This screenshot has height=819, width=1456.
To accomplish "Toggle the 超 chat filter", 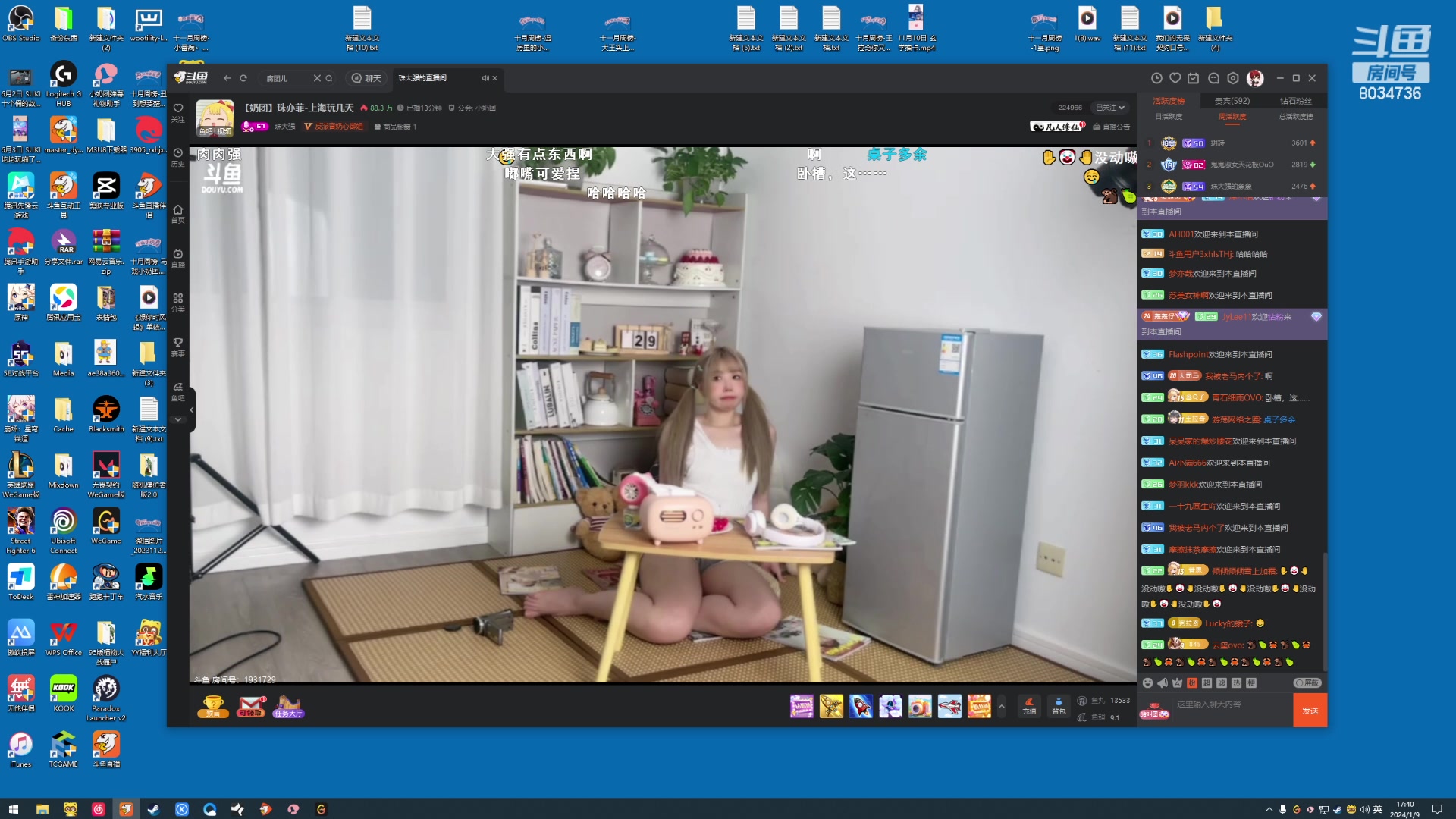I will [1207, 683].
